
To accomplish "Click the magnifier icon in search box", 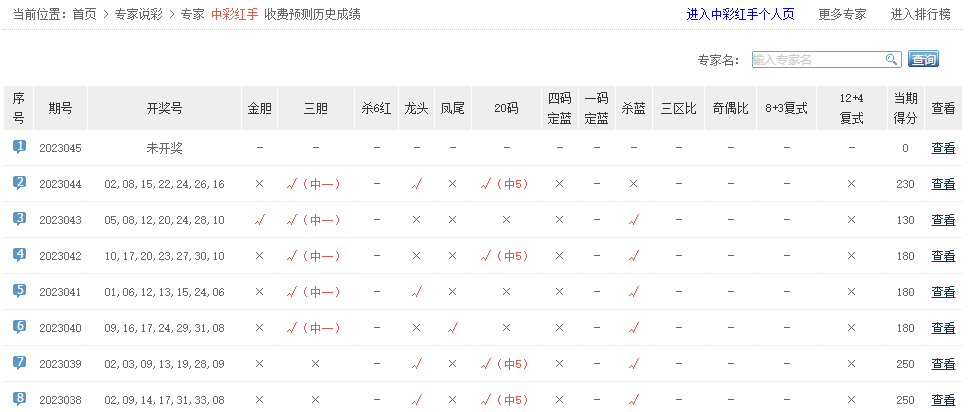I will pyautogui.click(x=891, y=60).
